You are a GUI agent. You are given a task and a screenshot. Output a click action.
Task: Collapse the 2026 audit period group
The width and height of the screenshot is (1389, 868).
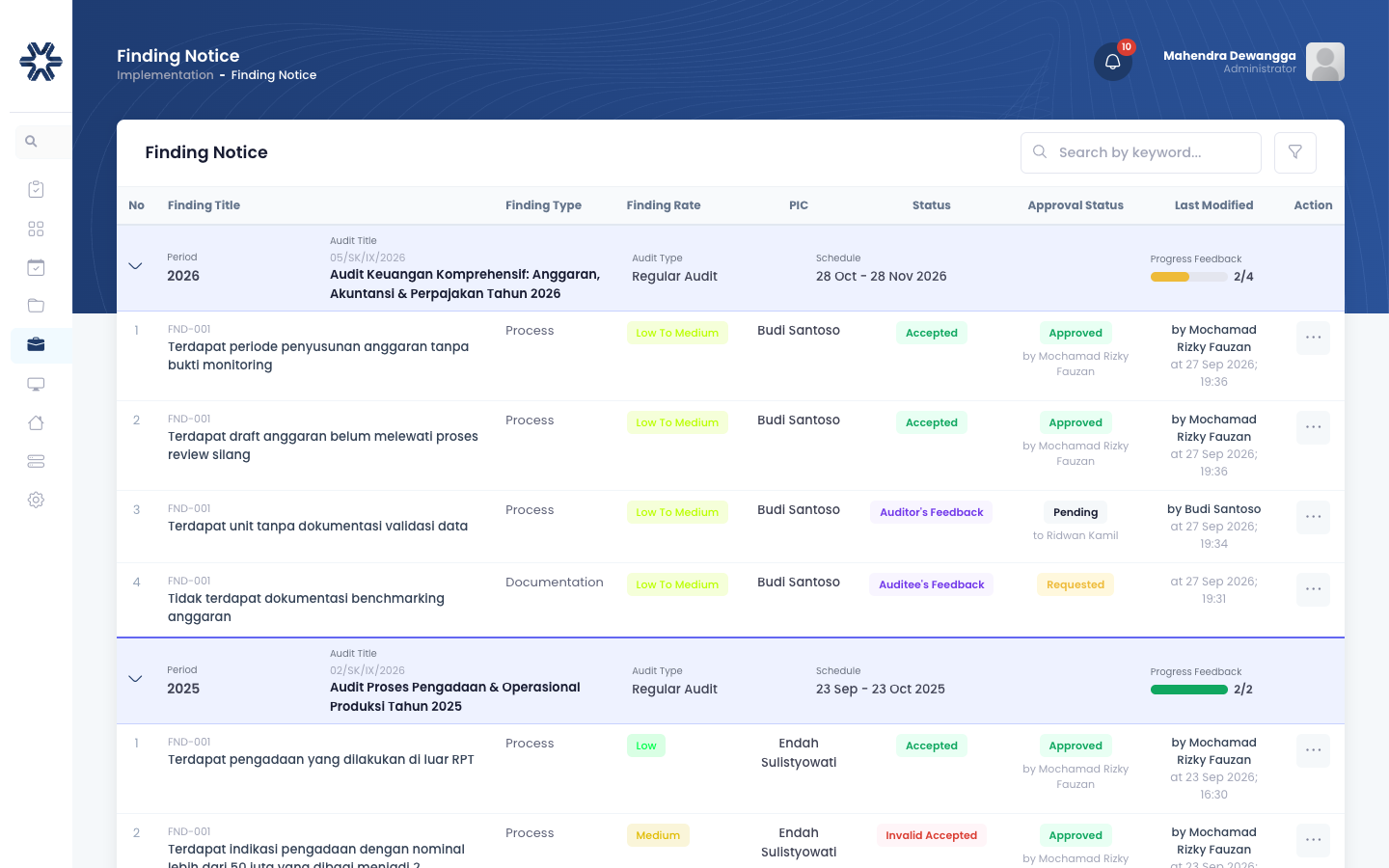point(135,266)
